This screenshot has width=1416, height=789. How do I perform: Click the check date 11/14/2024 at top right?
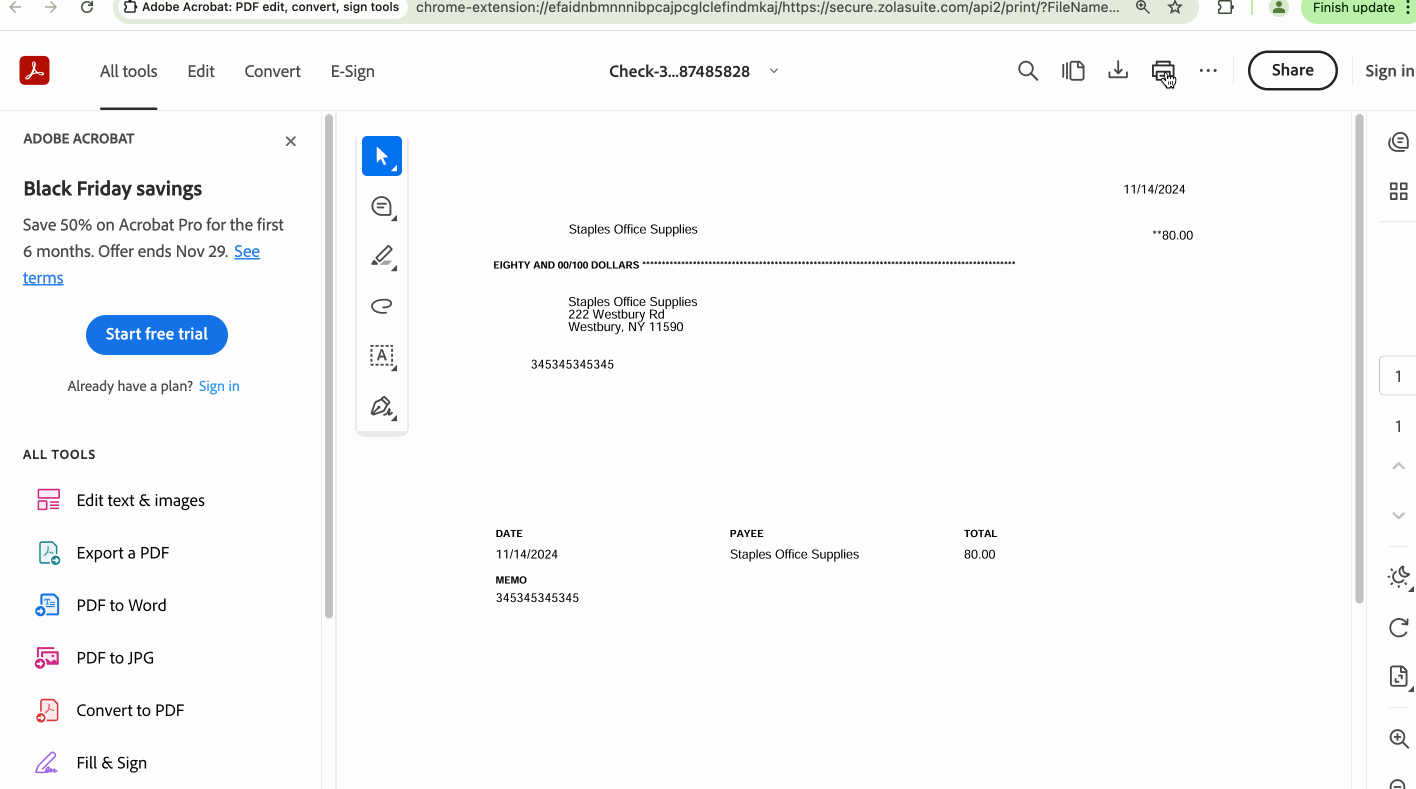pos(1154,189)
